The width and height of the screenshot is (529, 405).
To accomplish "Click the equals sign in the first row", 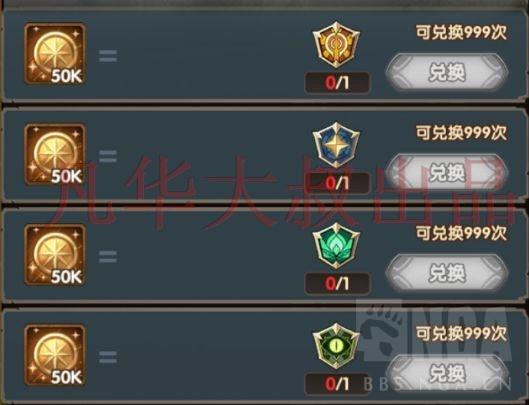I will (x=108, y=56).
